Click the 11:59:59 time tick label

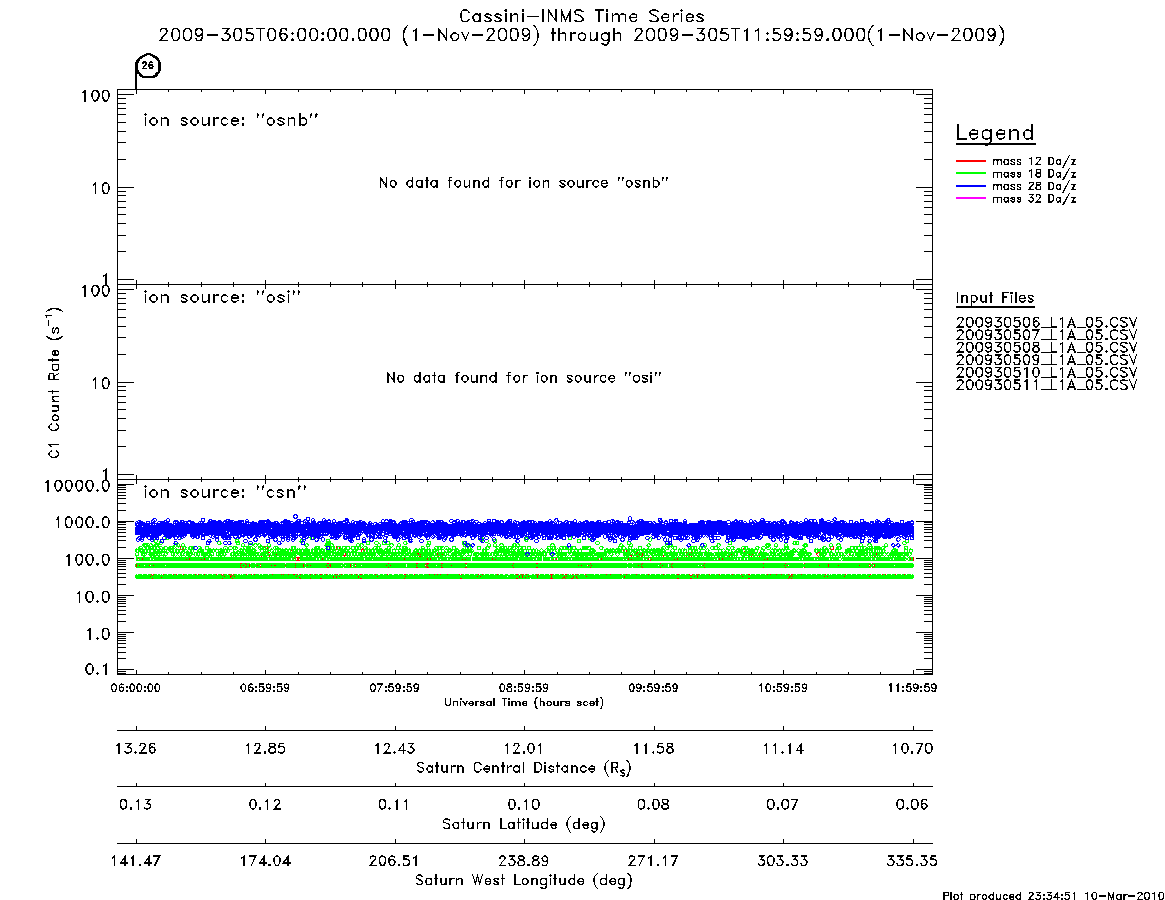tap(912, 688)
